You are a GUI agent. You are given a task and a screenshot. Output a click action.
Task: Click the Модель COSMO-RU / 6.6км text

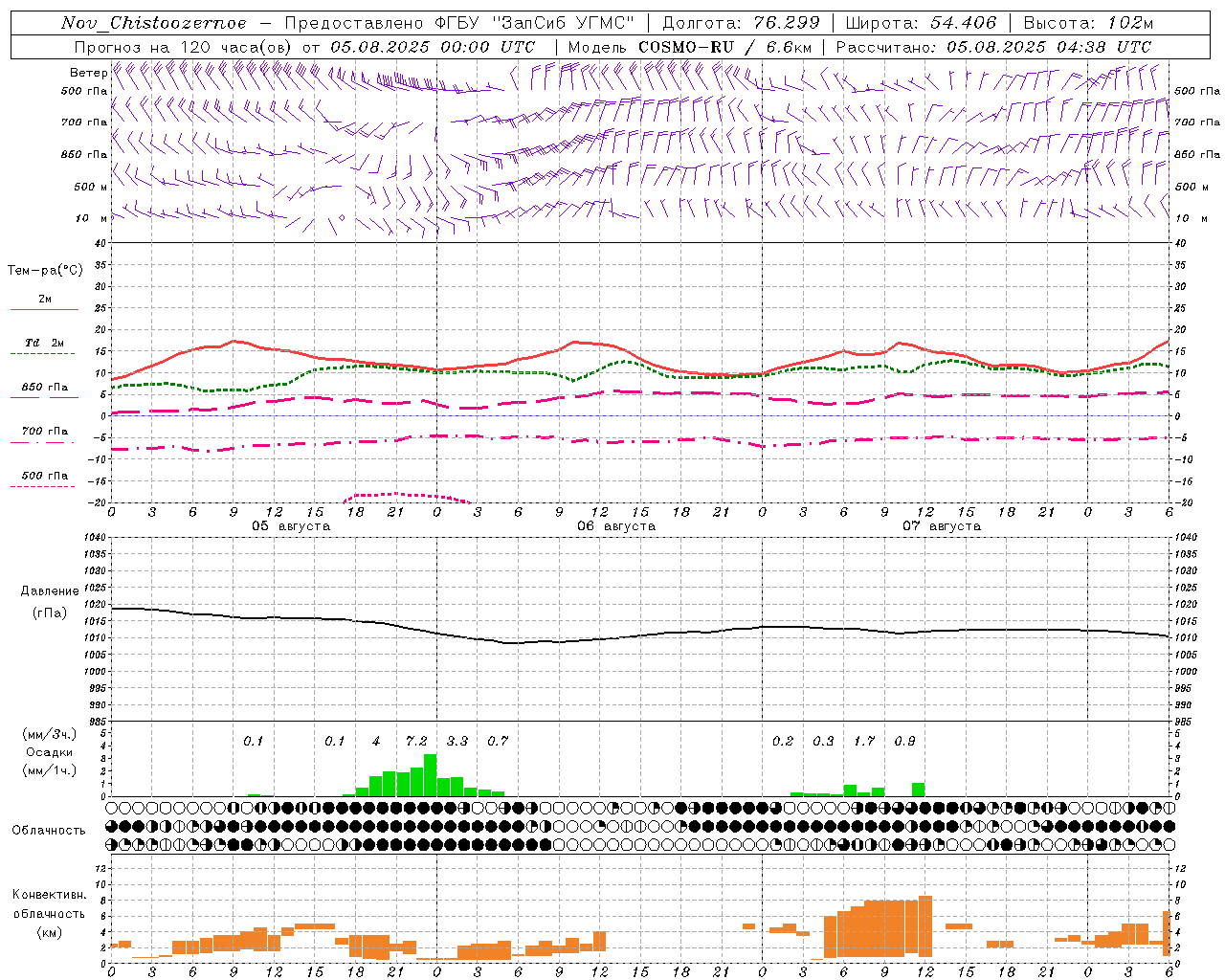[689, 47]
